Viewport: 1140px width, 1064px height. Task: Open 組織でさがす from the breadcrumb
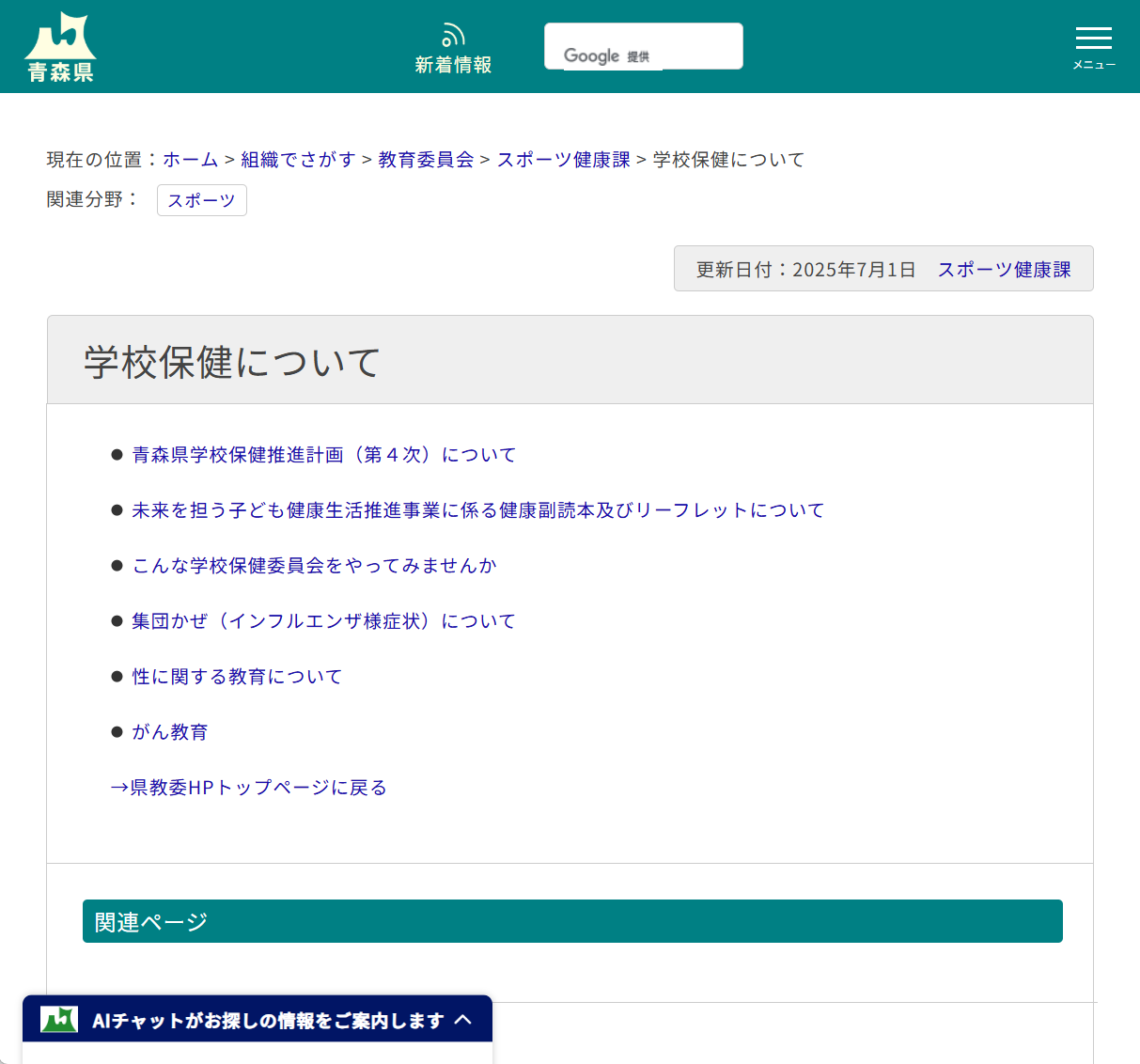pos(297,159)
